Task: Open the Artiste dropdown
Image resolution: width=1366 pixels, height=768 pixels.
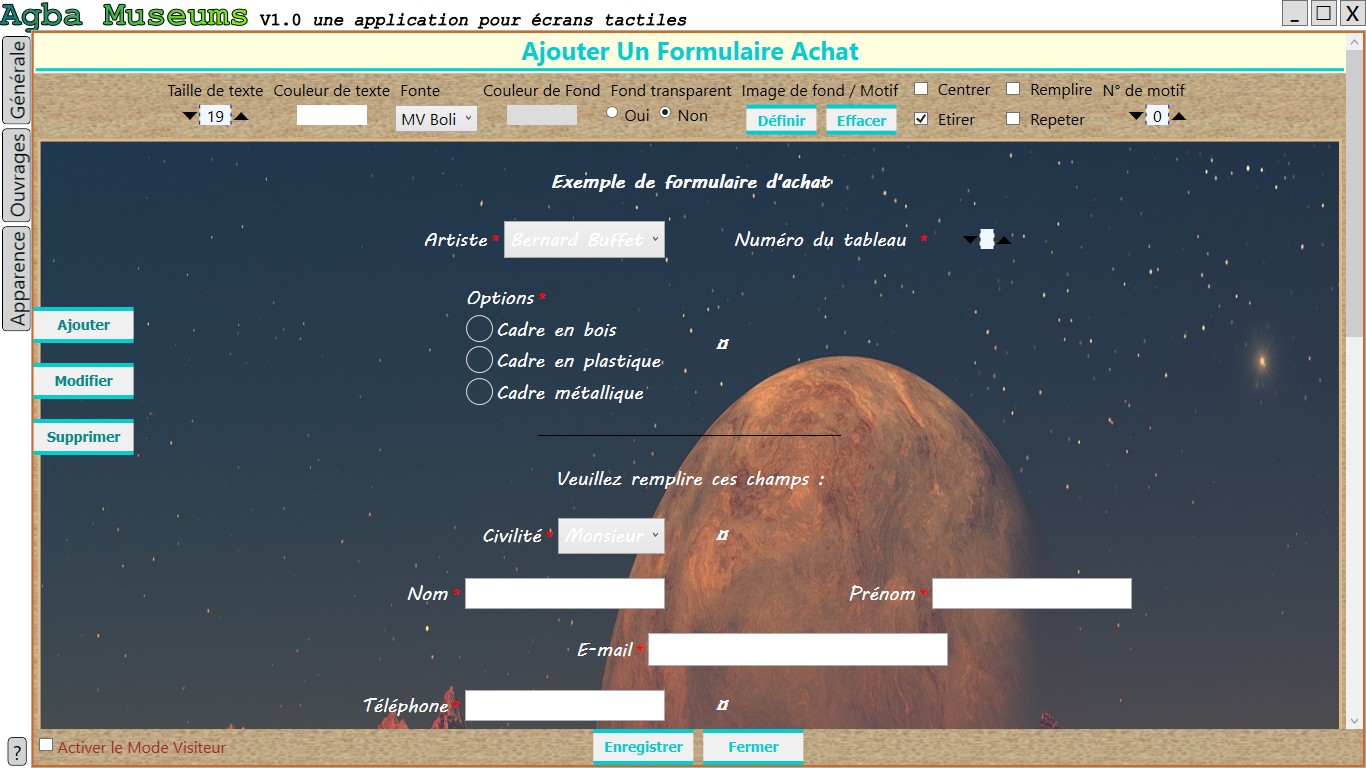Action: 584,240
